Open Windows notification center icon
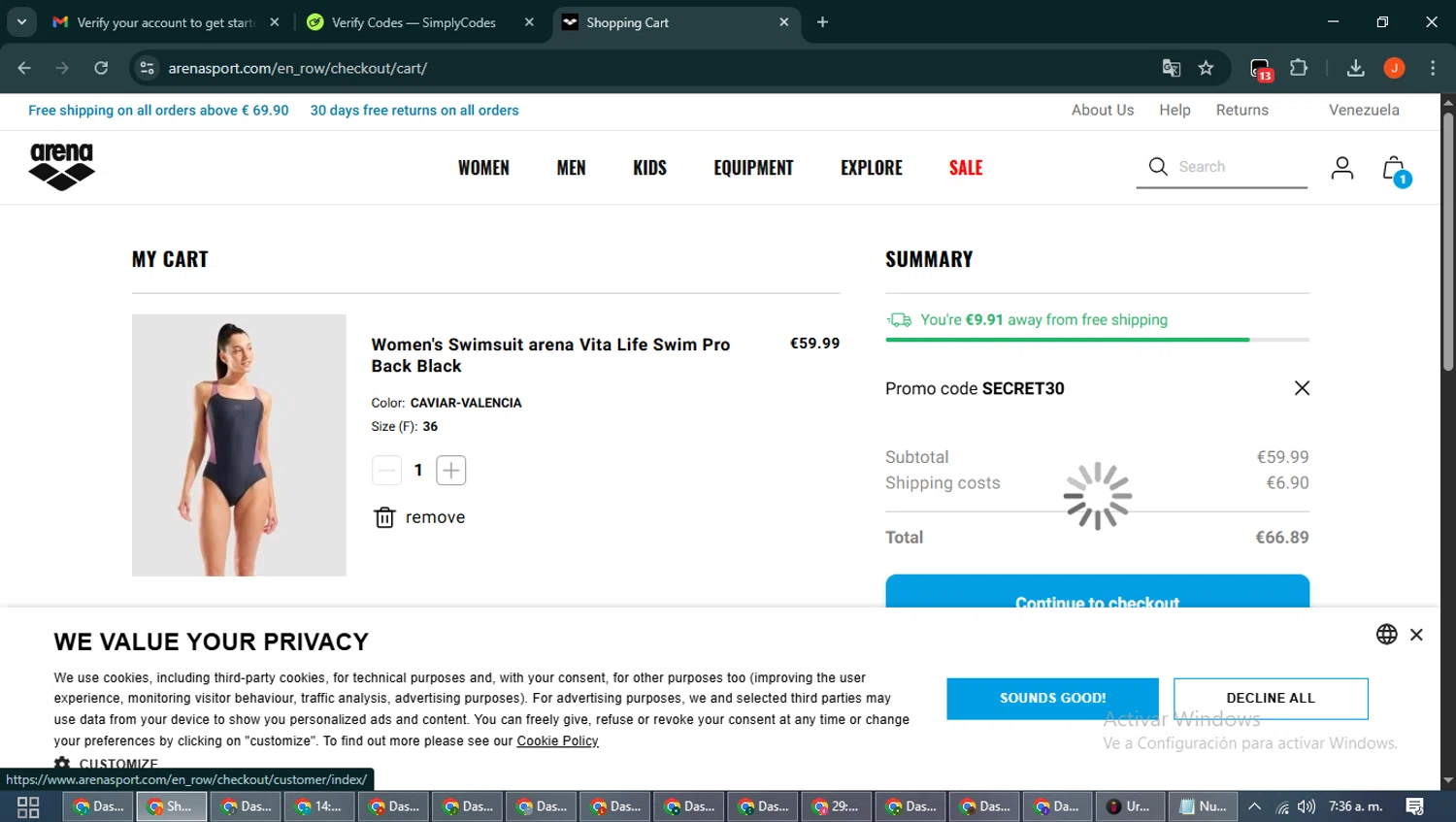1456x822 pixels. (x=1414, y=806)
